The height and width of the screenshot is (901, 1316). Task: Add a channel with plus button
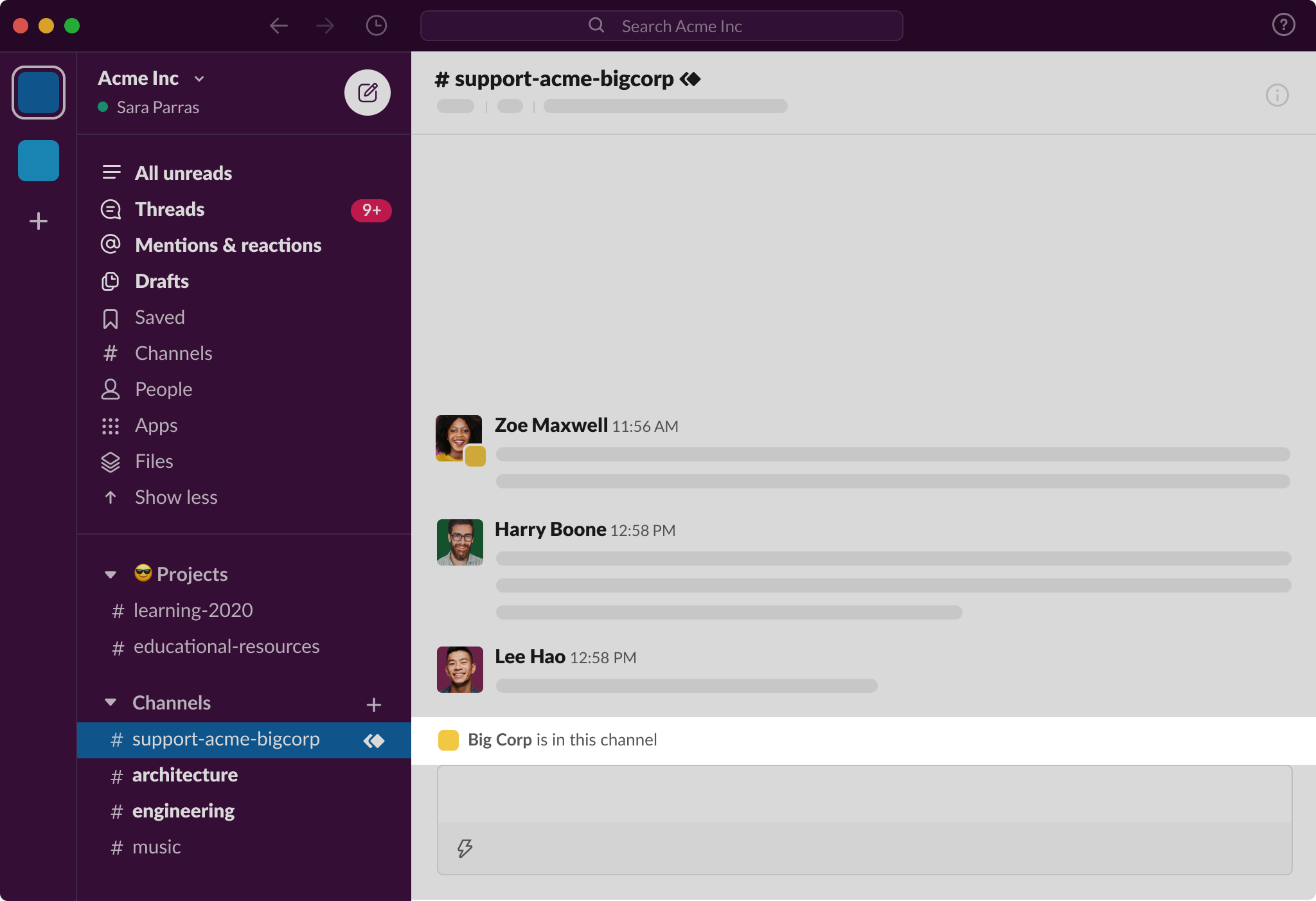point(374,704)
